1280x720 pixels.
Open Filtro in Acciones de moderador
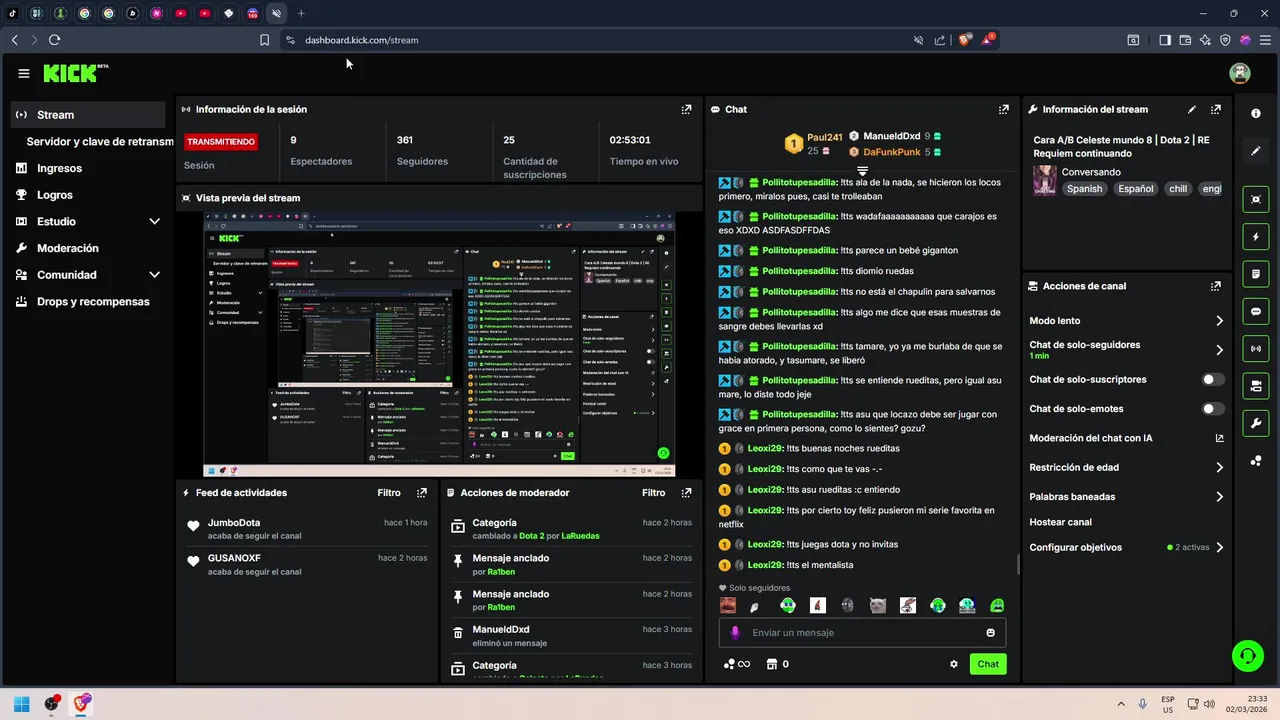(x=653, y=493)
